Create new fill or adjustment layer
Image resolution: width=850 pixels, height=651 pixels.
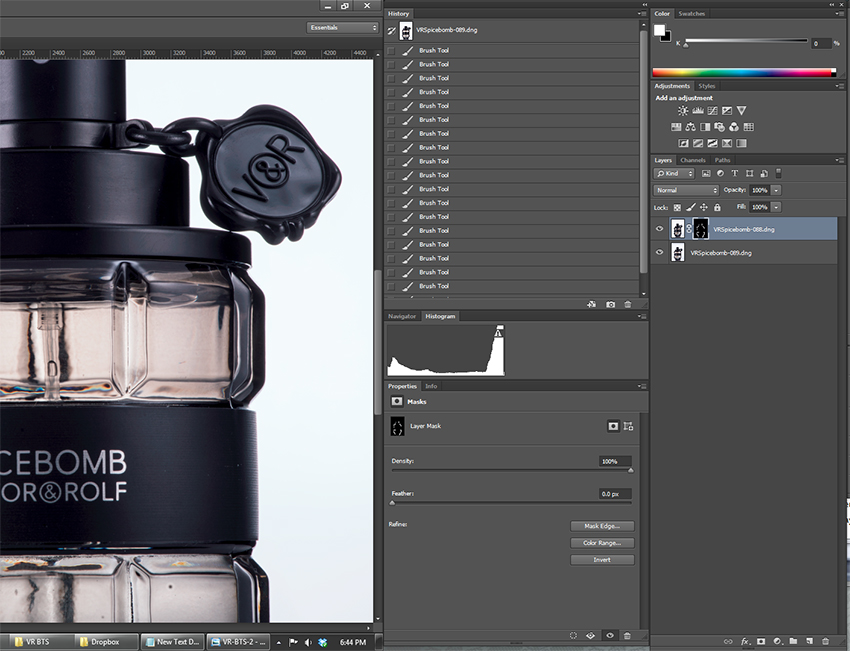777,641
